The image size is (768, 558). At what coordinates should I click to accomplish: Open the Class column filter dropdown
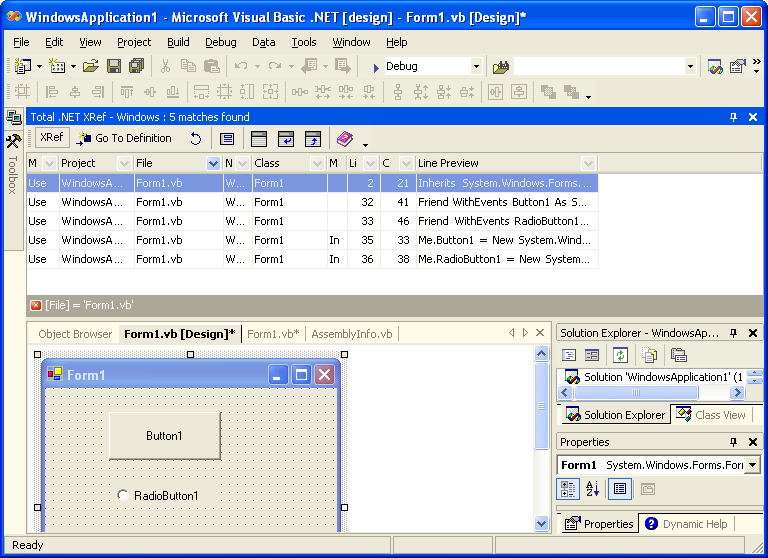[317, 163]
